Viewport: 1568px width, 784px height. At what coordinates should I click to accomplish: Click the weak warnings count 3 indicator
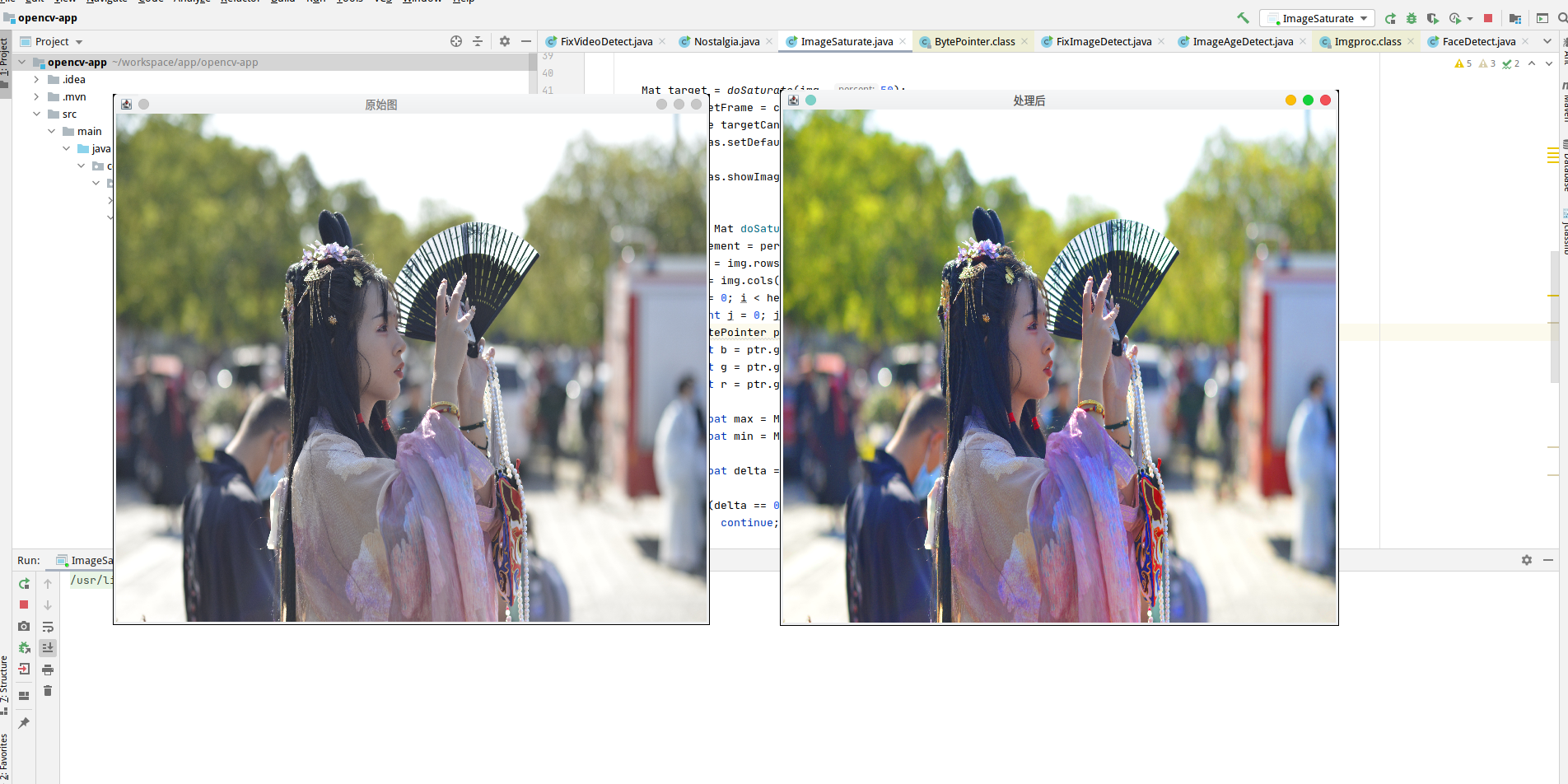pyautogui.click(x=1487, y=63)
